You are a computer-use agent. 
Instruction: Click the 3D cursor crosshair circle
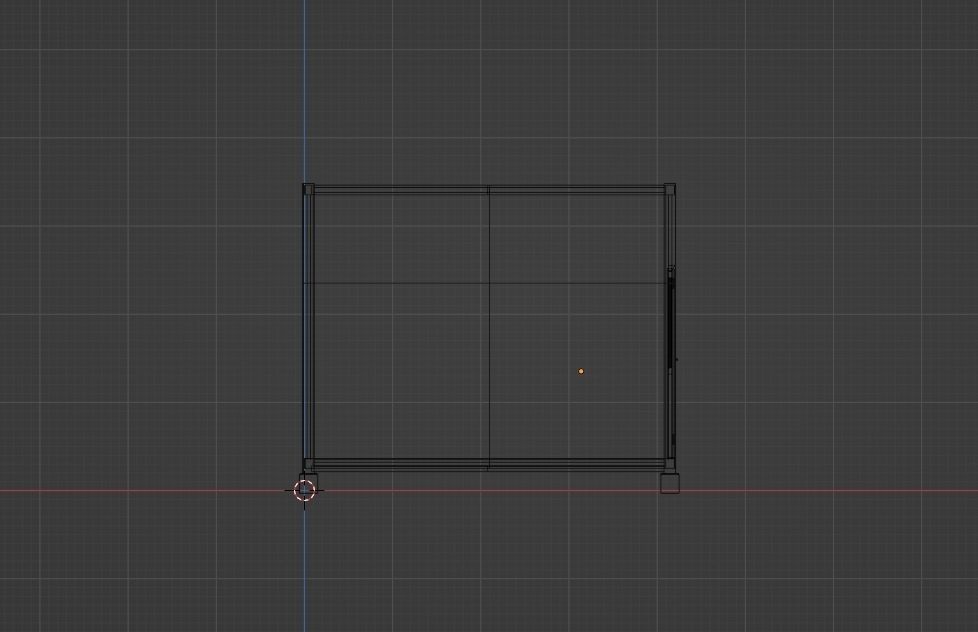304,490
